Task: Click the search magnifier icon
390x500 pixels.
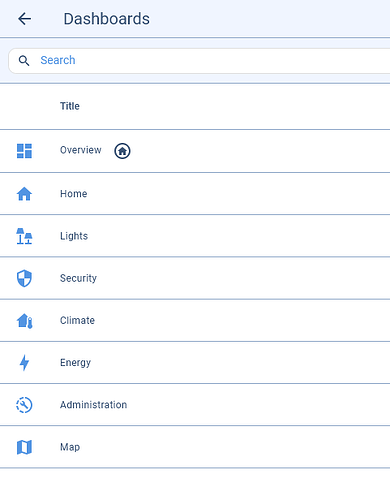Action: tap(24, 61)
